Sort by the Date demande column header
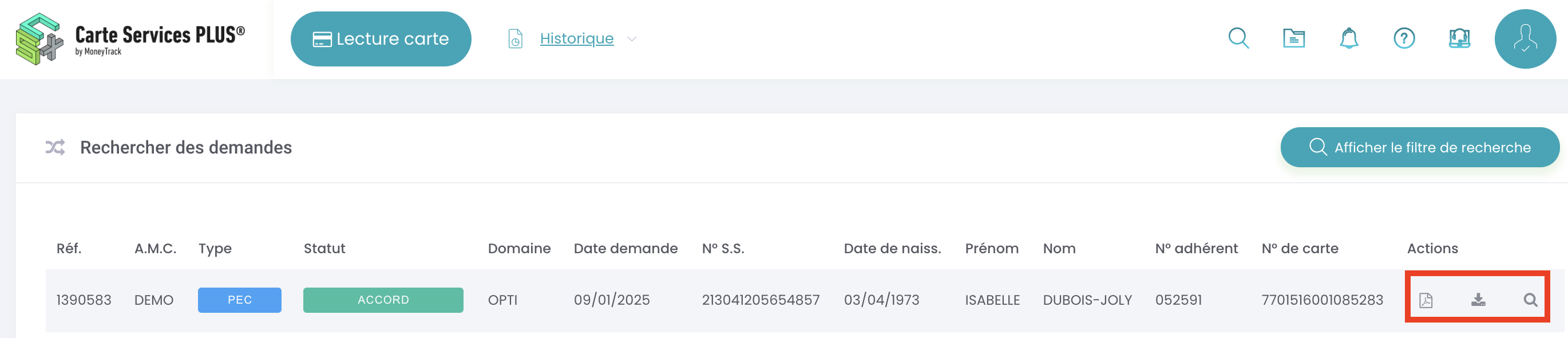The height and width of the screenshot is (338, 1568). 625,249
